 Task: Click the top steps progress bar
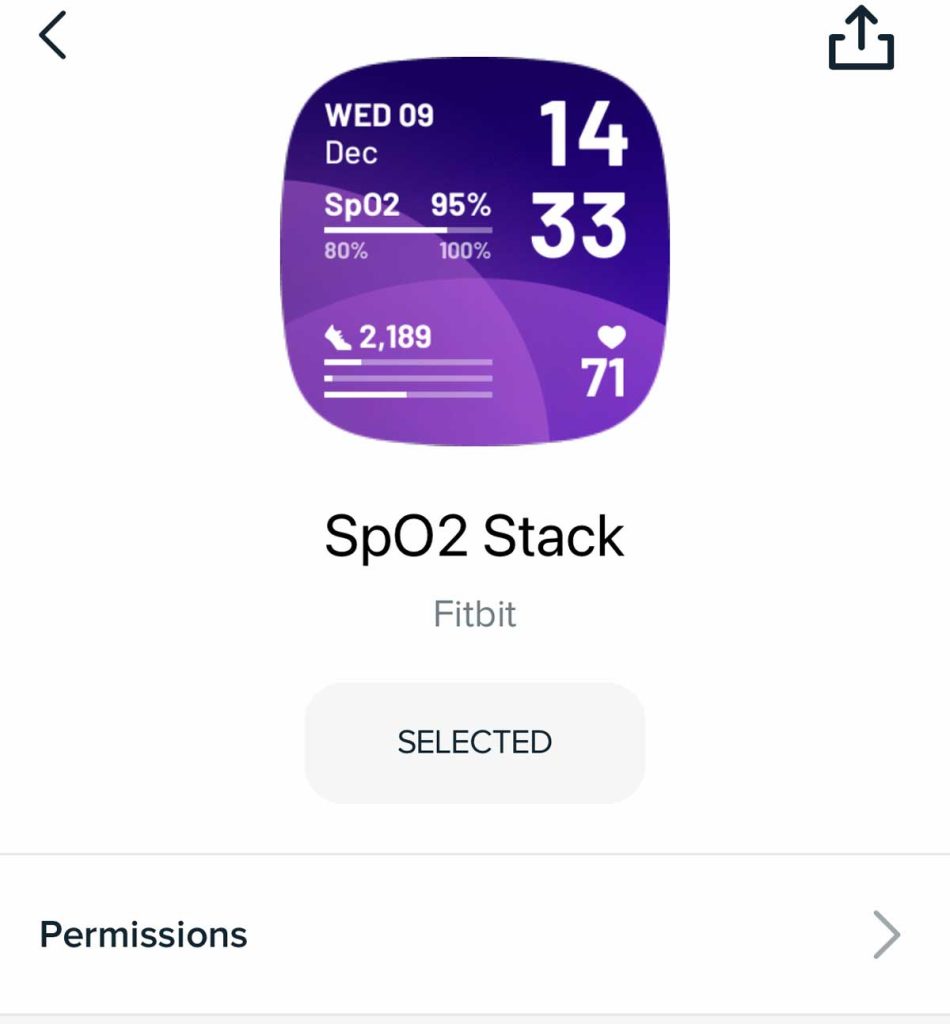click(408, 362)
